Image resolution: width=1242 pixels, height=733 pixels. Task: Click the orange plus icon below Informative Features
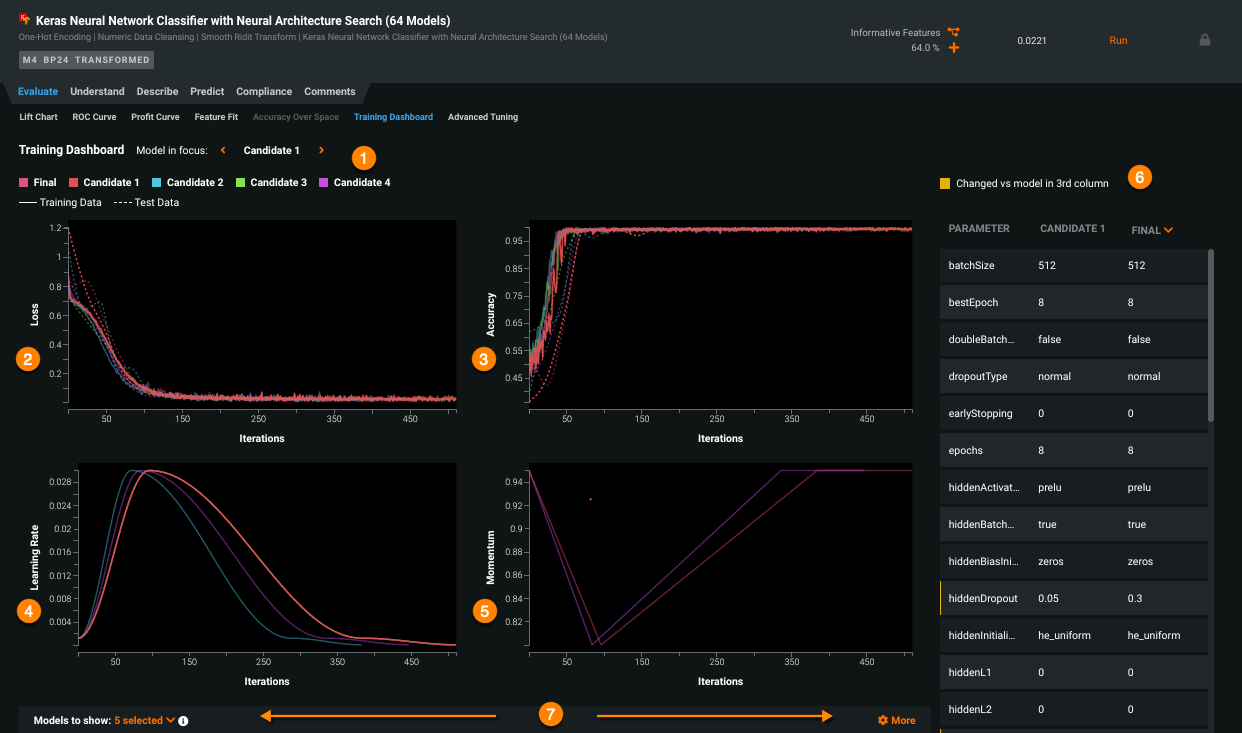[x=953, y=46]
